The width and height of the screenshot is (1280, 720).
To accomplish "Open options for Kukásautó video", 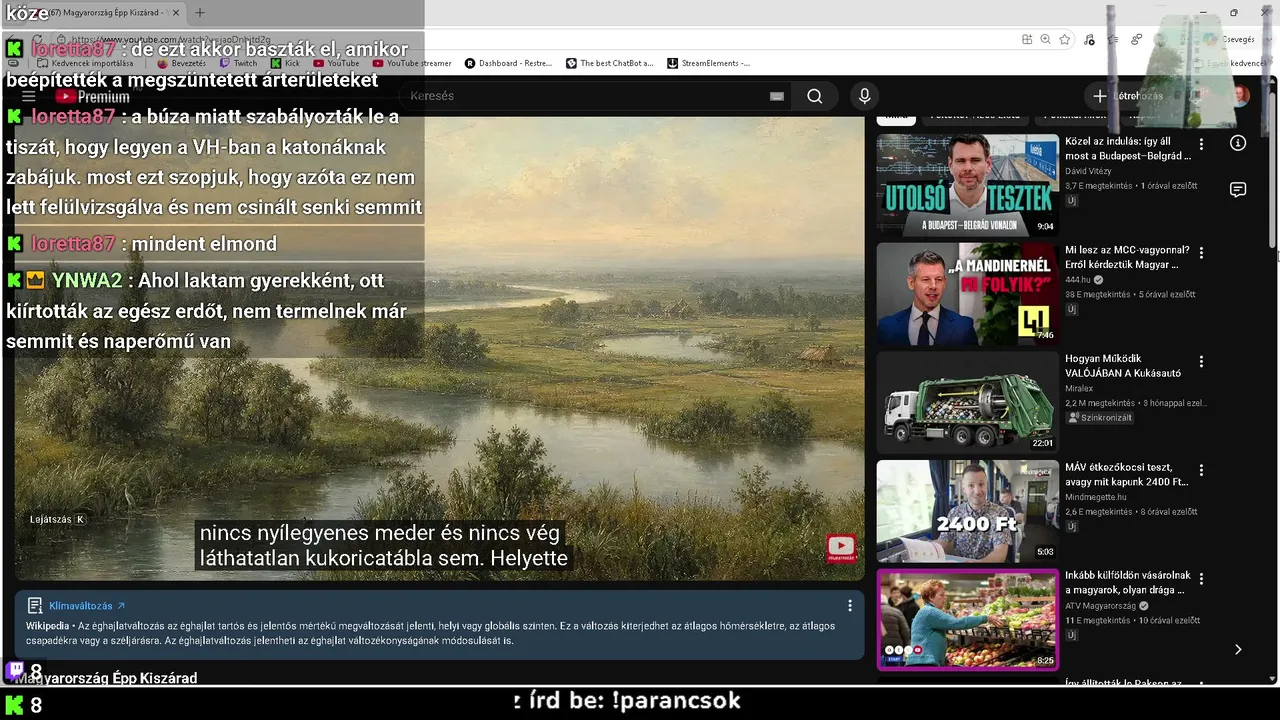I will coord(1201,361).
